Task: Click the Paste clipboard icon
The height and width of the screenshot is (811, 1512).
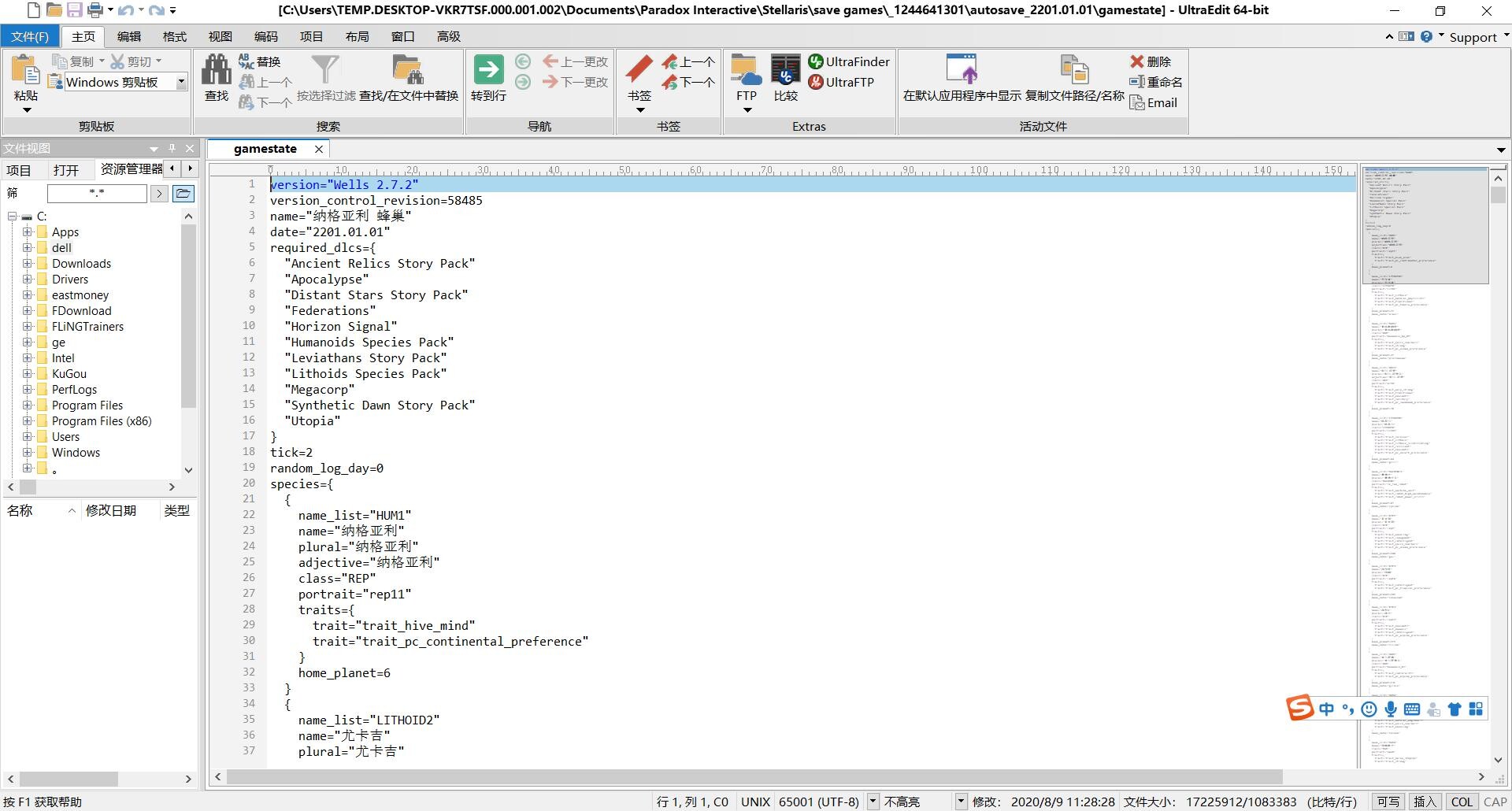Action: 25,71
